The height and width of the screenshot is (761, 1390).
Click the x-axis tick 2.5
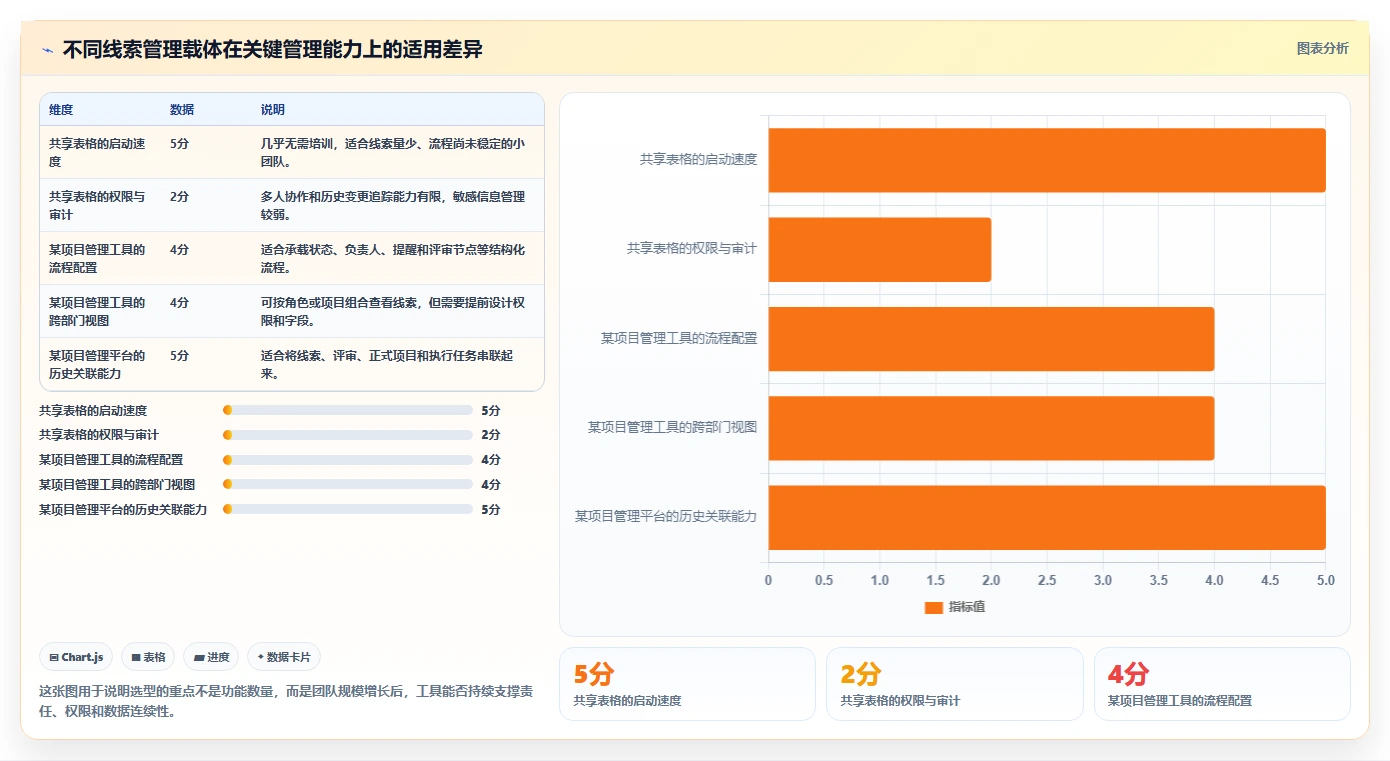[1047, 580]
